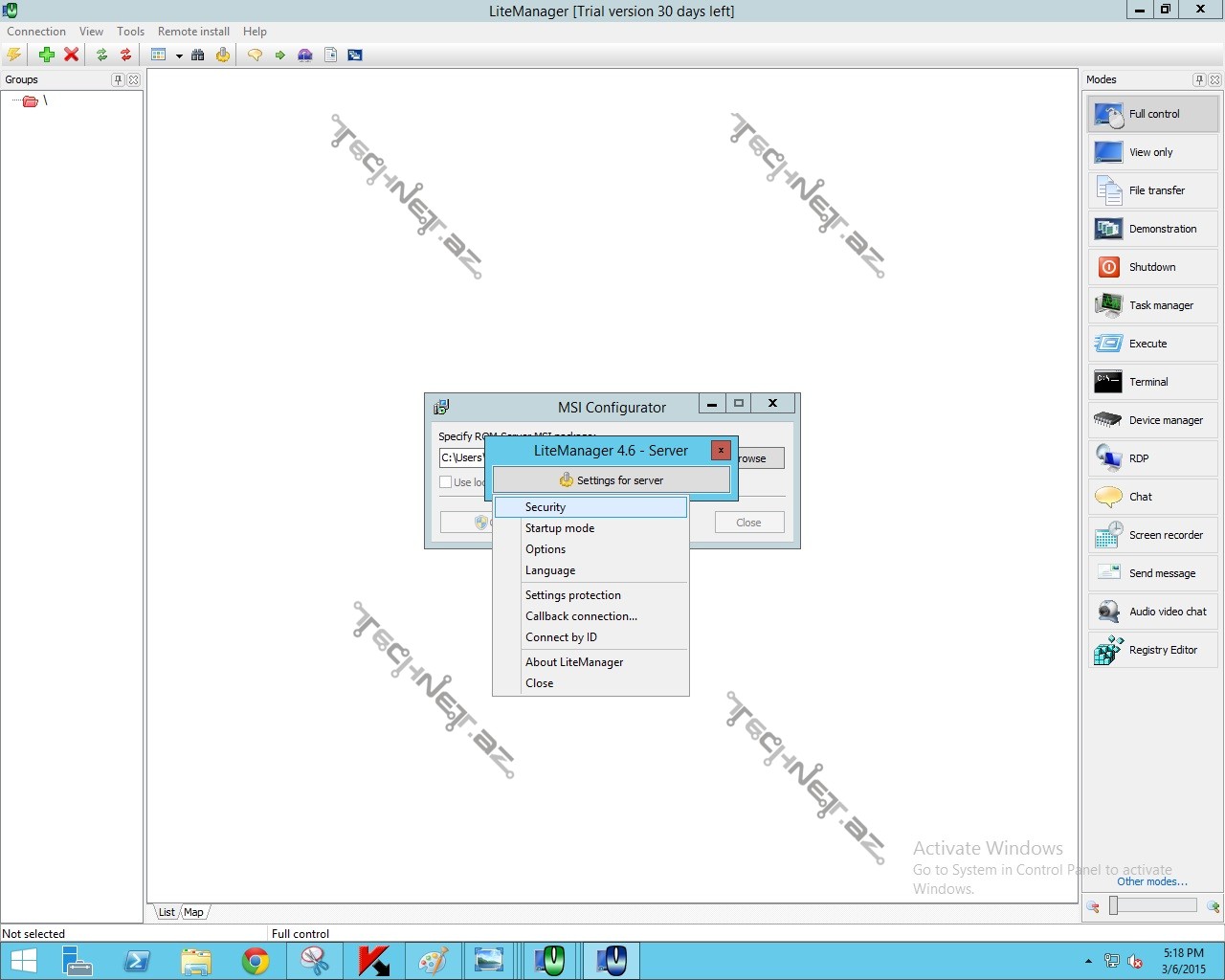1225x980 pixels.
Task: Click the binoculars search icon in toolbar
Action: [198, 55]
